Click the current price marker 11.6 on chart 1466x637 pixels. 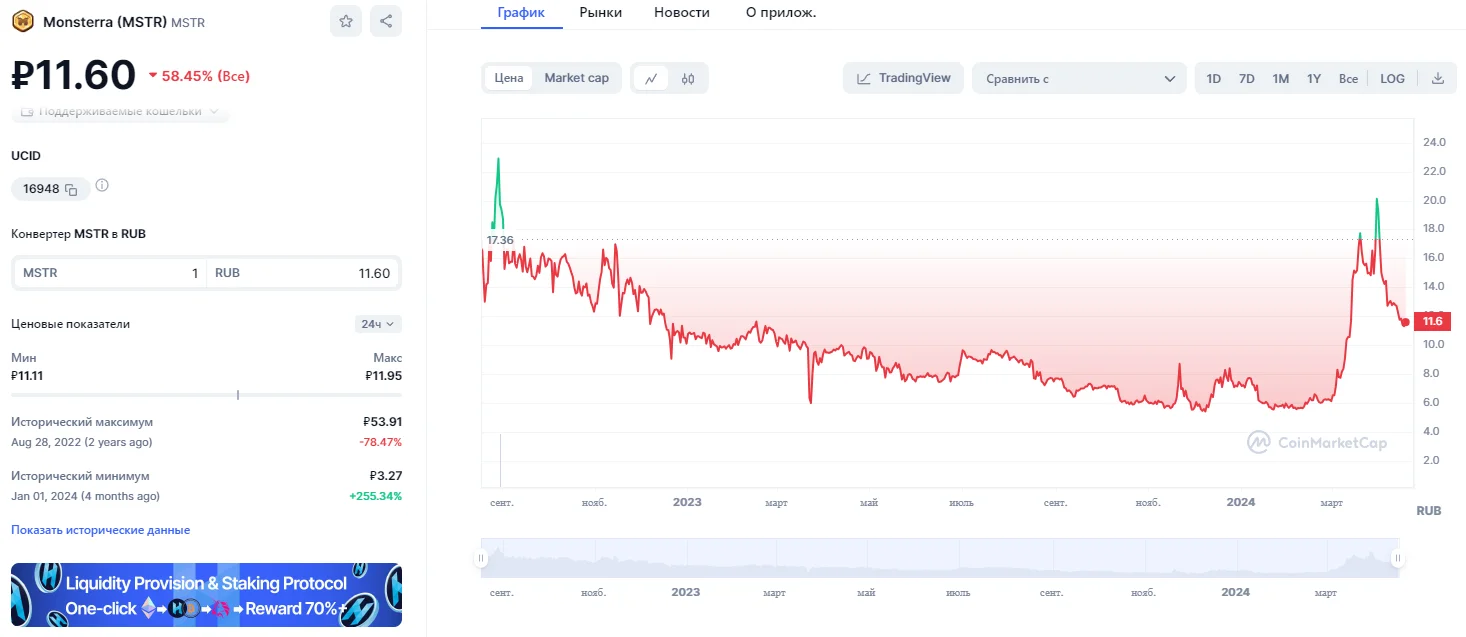(x=1432, y=321)
